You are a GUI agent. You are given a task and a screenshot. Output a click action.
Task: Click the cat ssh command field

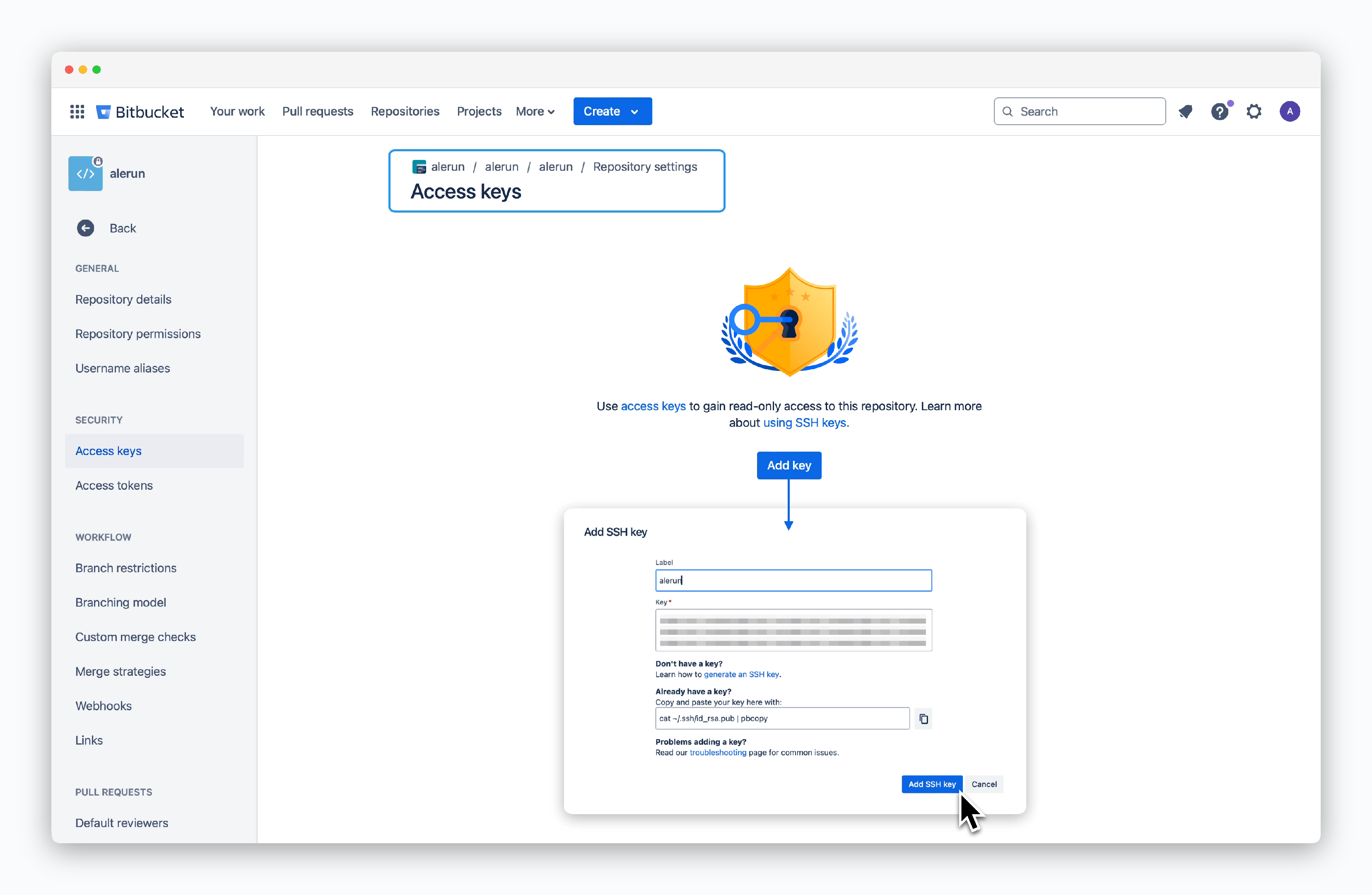[782, 718]
